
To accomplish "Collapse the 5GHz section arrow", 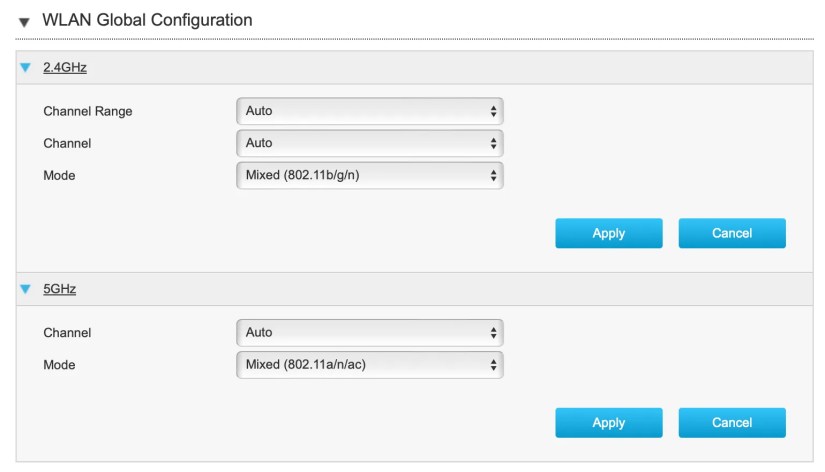I will tap(26, 289).
